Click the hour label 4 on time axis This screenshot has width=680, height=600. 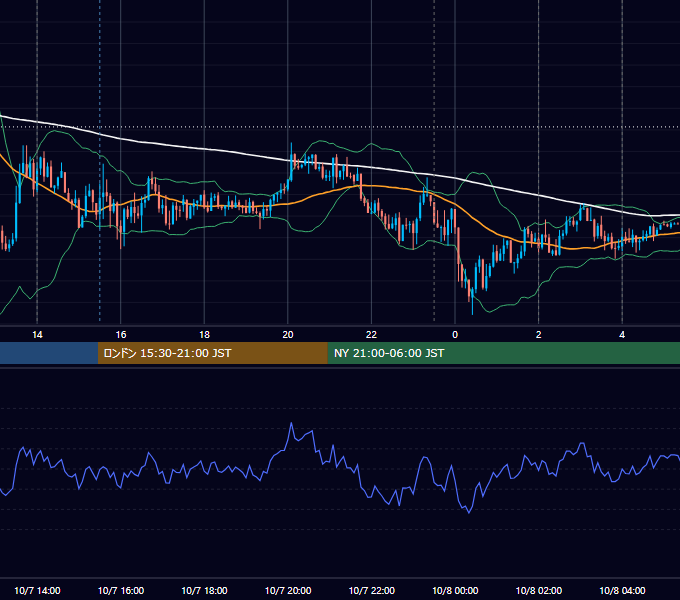[x=622, y=335]
